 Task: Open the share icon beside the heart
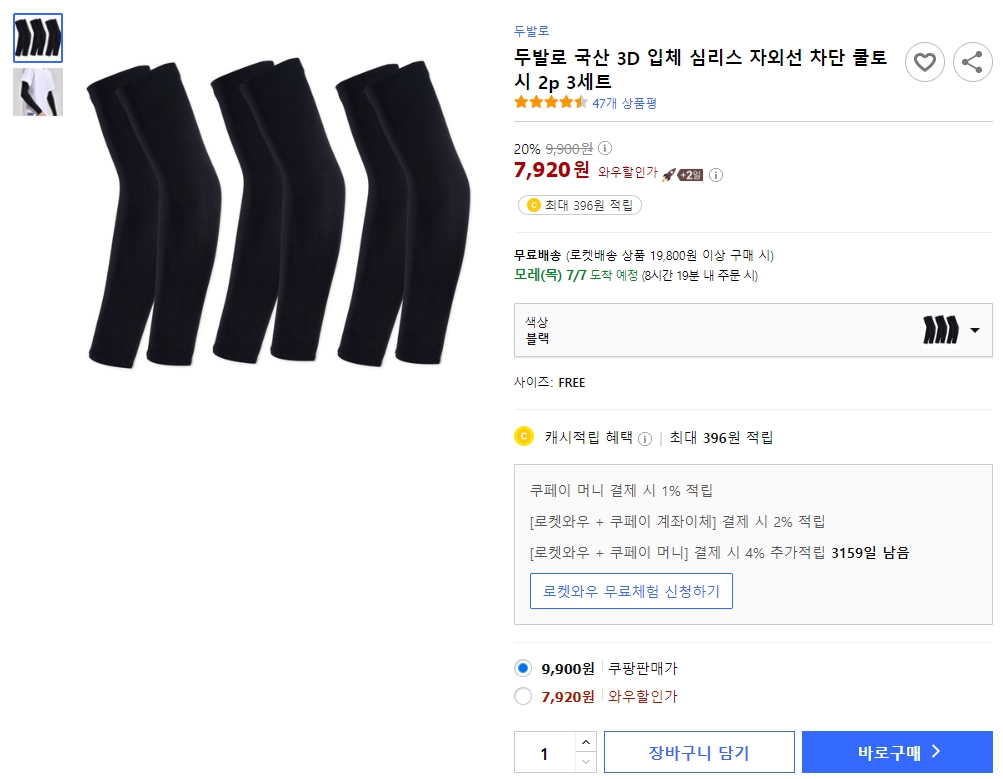(x=971, y=62)
